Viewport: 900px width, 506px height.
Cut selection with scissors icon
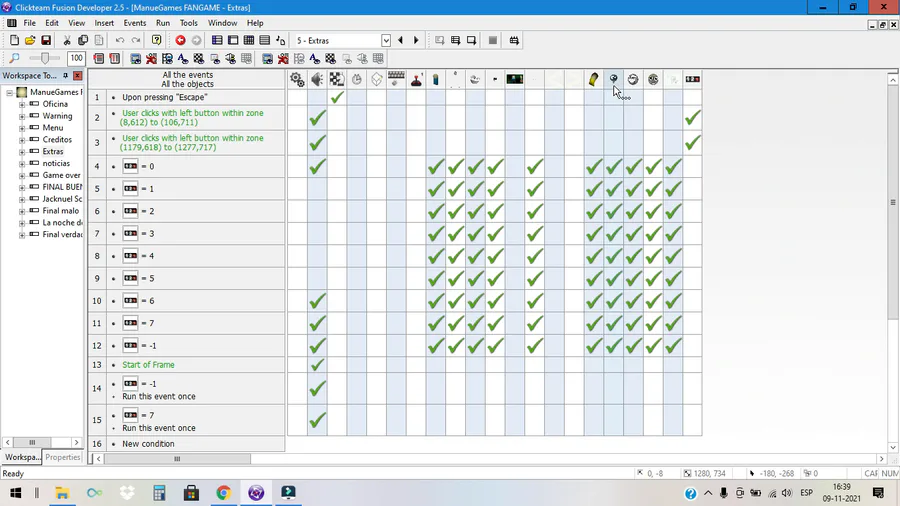(67, 40)
